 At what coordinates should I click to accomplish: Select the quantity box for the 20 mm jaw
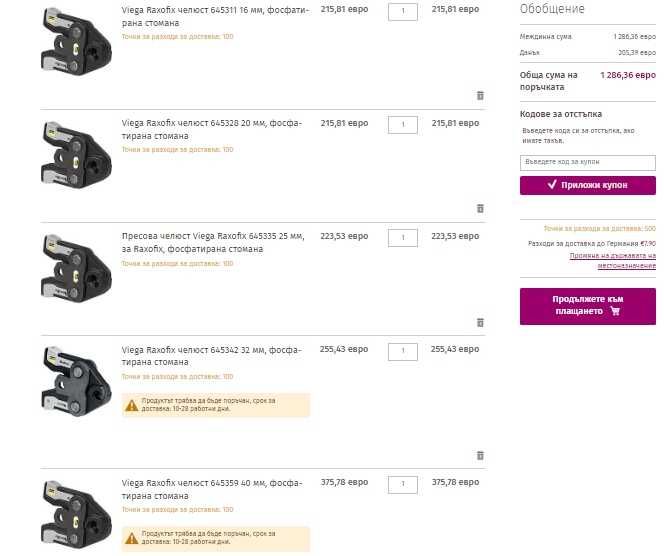point(402,125)
